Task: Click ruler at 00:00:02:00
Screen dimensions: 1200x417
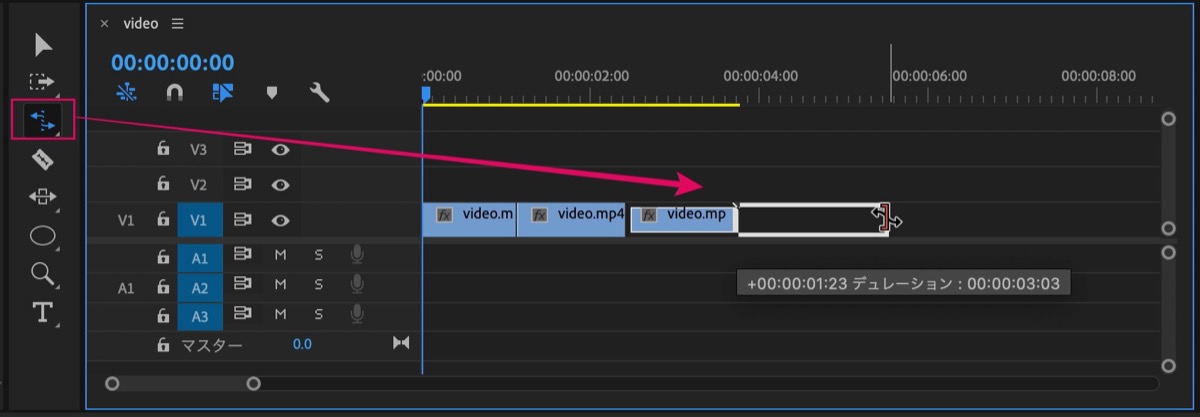Action: click(x=592, y=76)
